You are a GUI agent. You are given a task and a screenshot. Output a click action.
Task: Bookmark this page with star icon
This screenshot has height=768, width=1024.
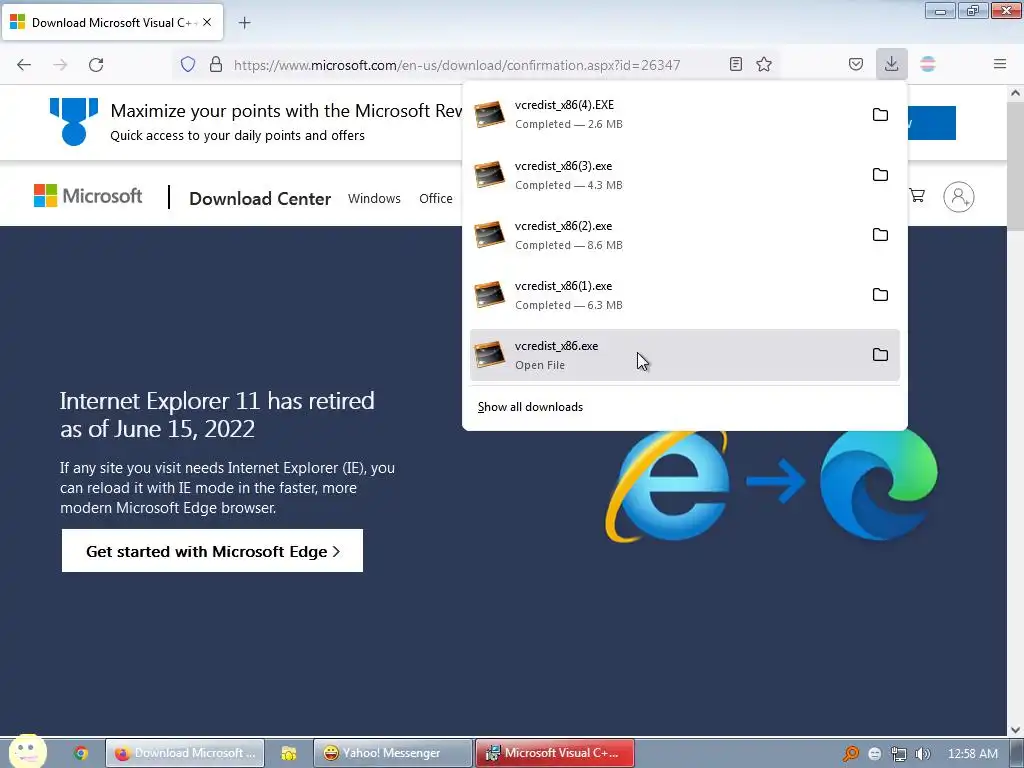click(764, 64)
